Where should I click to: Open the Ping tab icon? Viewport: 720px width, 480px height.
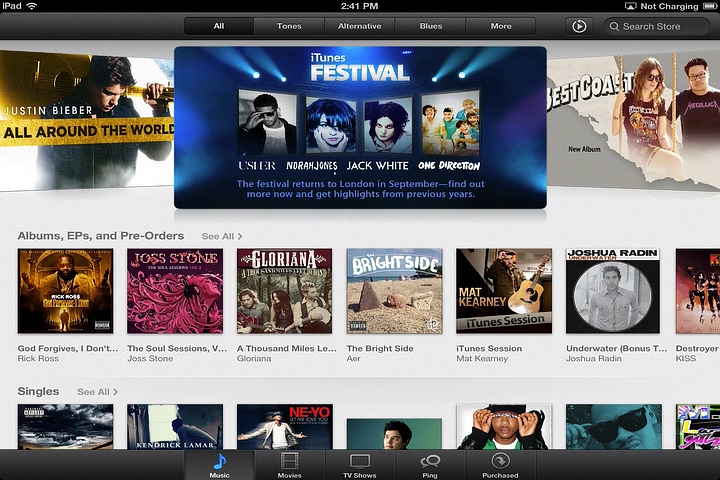pyautogui.click(x=430, y=461)
